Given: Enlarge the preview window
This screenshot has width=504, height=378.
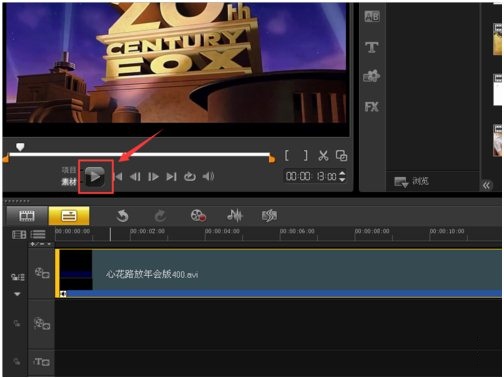Looking at the screenshot, I should [341, 156].
